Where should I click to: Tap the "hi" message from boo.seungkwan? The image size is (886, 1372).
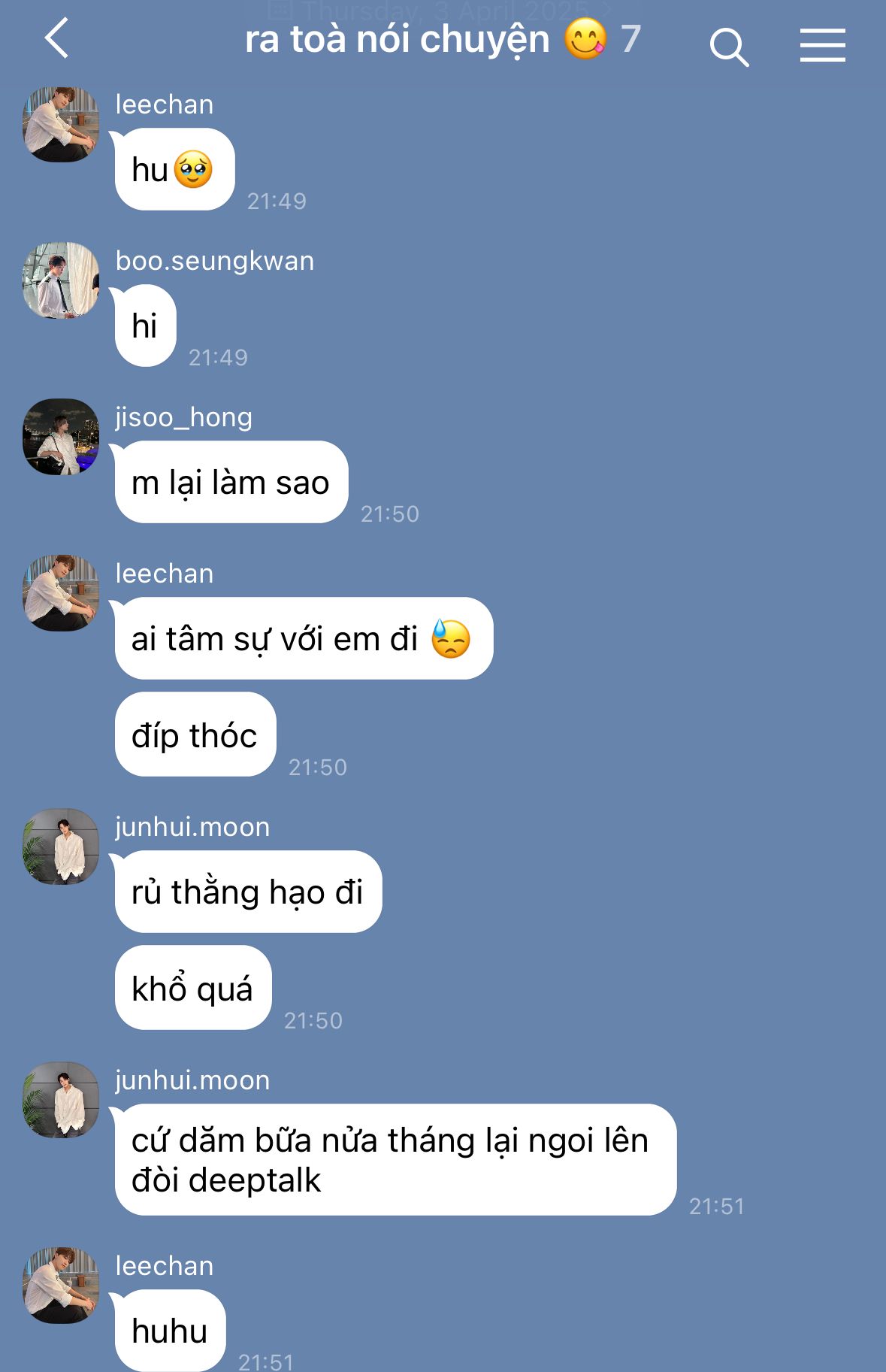coord(145,326)
